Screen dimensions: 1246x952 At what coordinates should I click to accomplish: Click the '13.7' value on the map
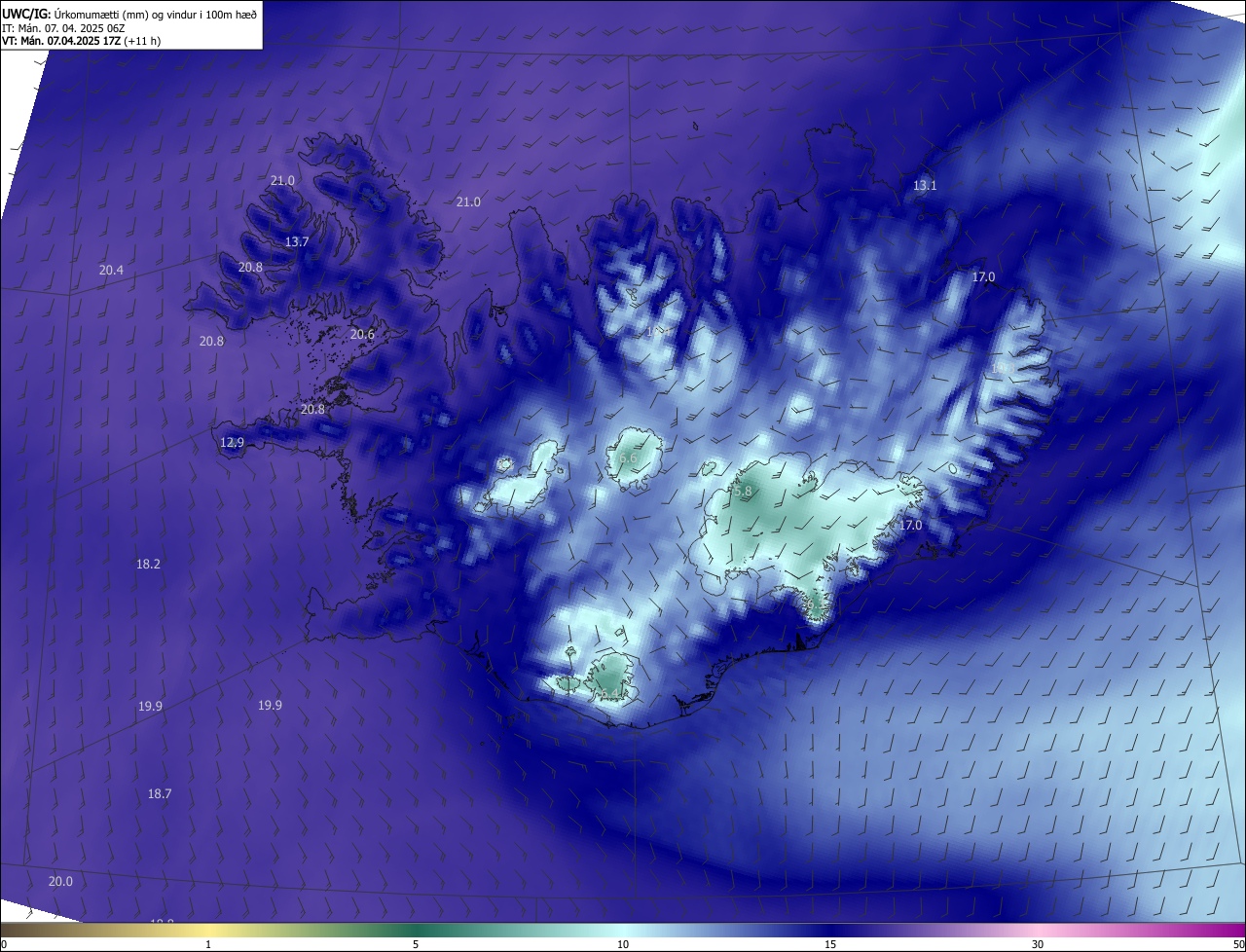click(297, 241)
